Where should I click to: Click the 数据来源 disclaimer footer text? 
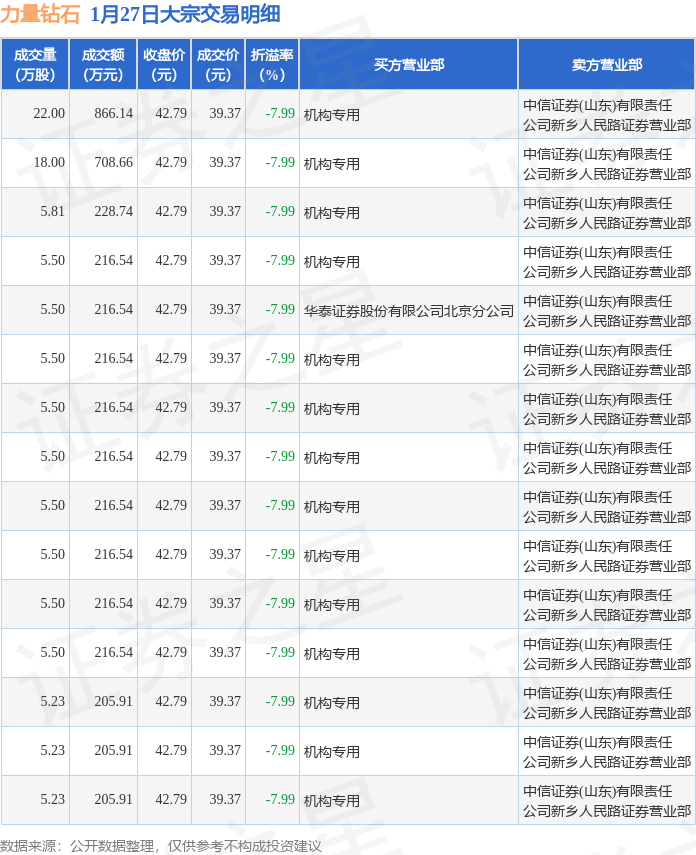point(161,846)
